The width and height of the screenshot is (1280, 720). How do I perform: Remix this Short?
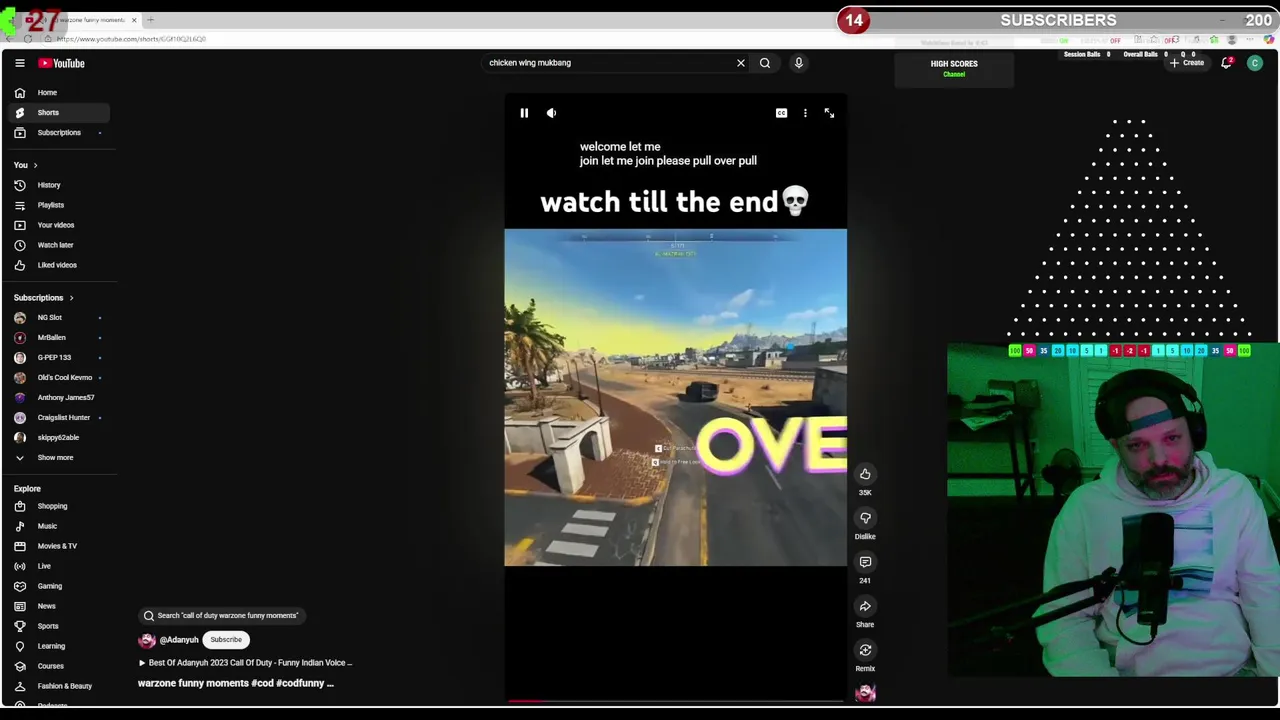pyautogui.click(x=865, y=650)
